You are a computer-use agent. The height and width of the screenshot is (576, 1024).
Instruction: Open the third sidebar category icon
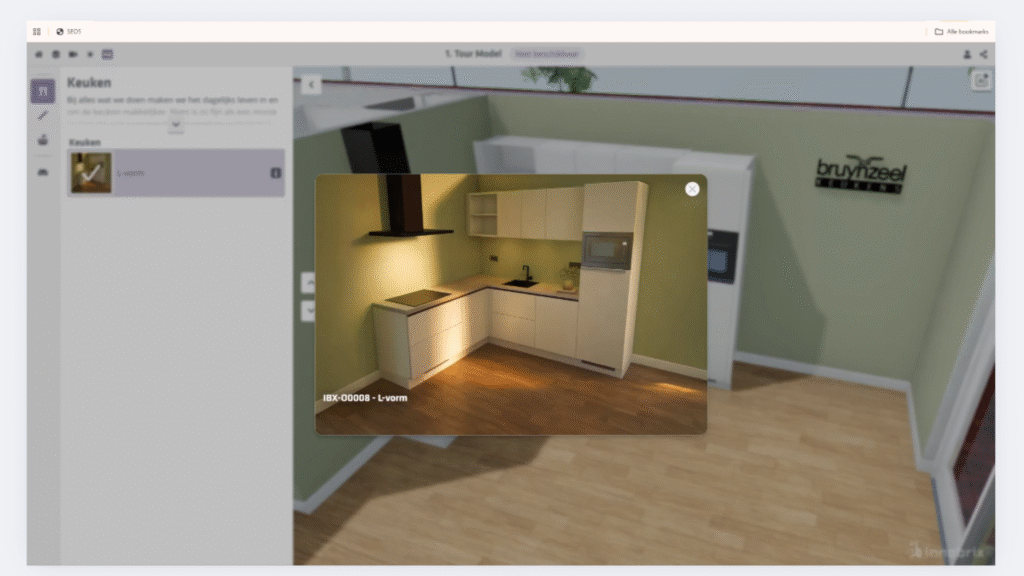42,140
